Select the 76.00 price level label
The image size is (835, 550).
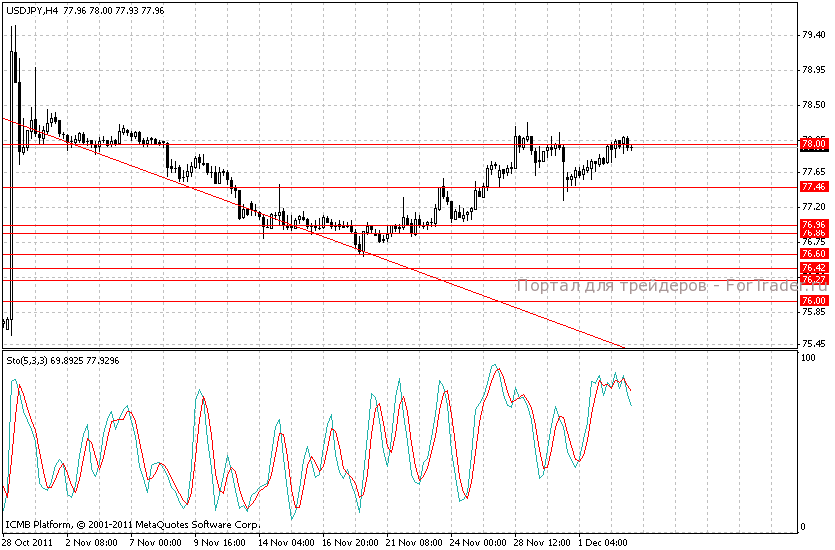click(813, 301)
